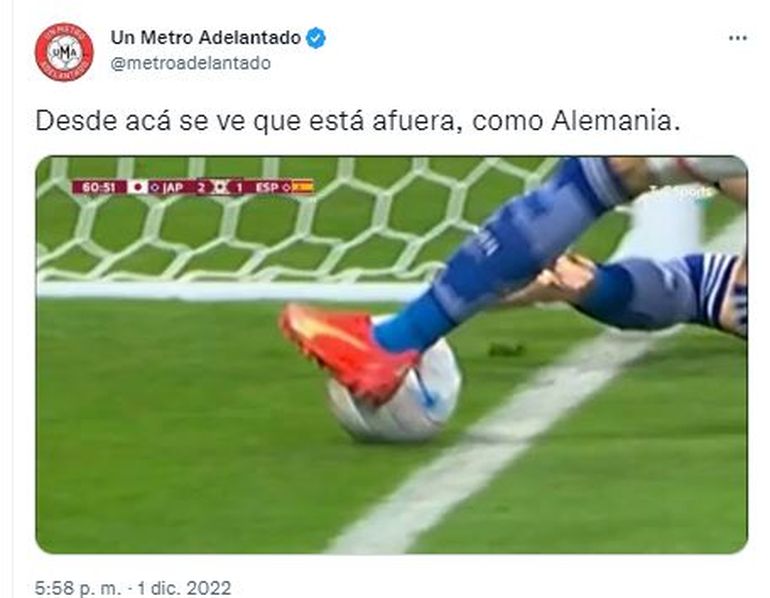Open the @metroadelantado handle link
Image resolution: width=770 pixels, height=598 pixels.
pyautogui.click(x=191, y=63)
